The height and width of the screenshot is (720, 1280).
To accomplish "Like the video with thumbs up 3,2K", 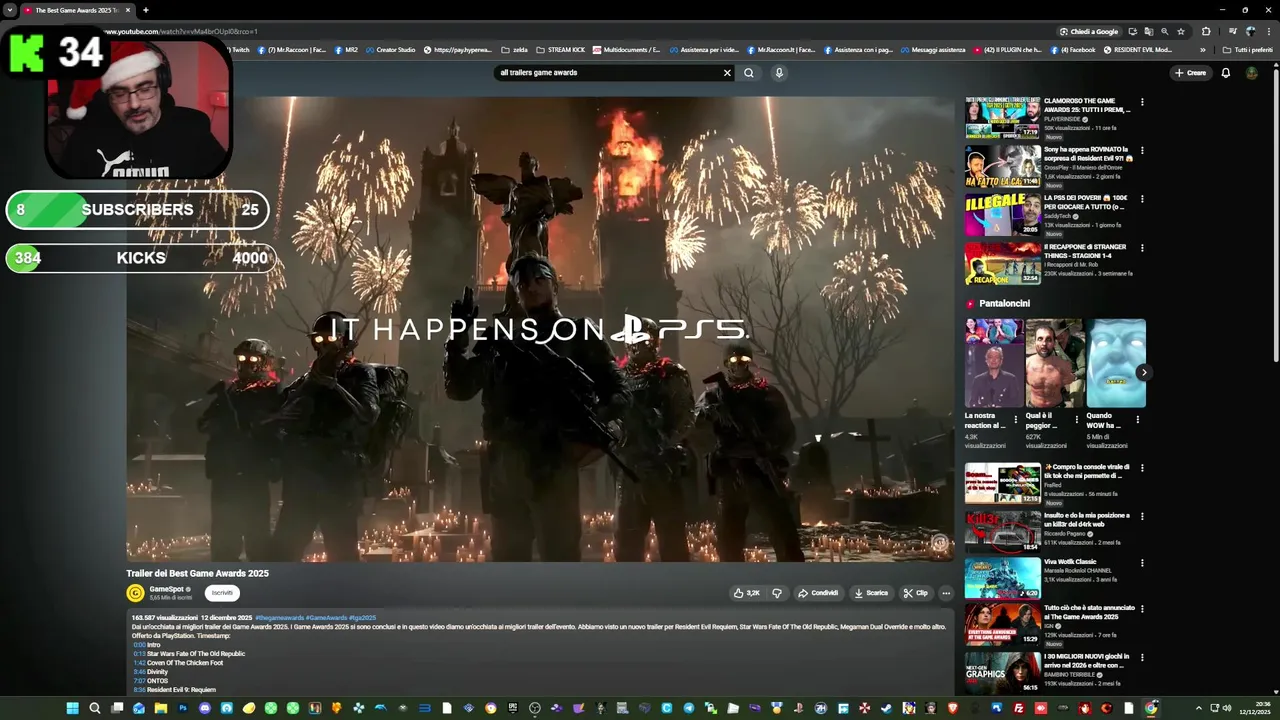I will click(747, 593).
